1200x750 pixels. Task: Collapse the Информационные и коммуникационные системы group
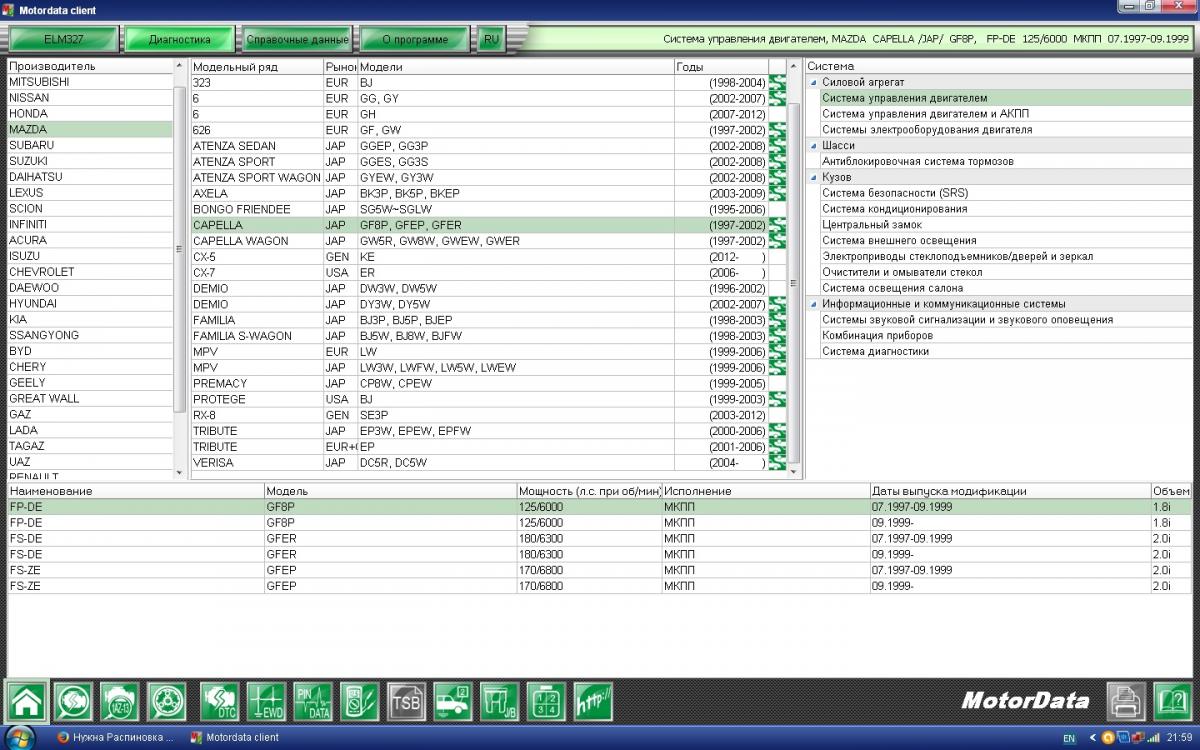point(813,304)
